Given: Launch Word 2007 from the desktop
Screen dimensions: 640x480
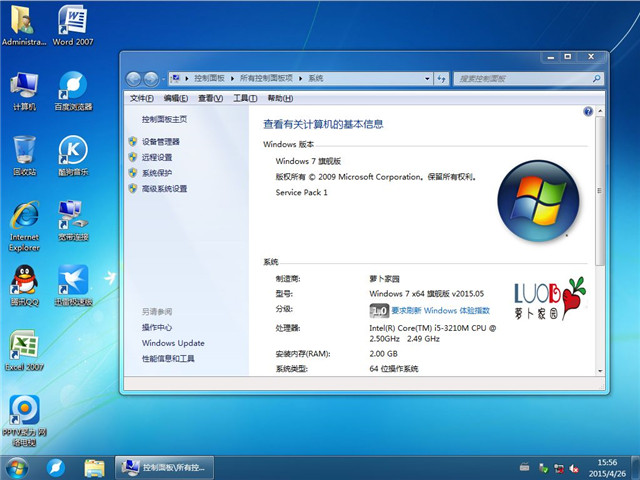Looking at the screenshot, I should 73,25.
